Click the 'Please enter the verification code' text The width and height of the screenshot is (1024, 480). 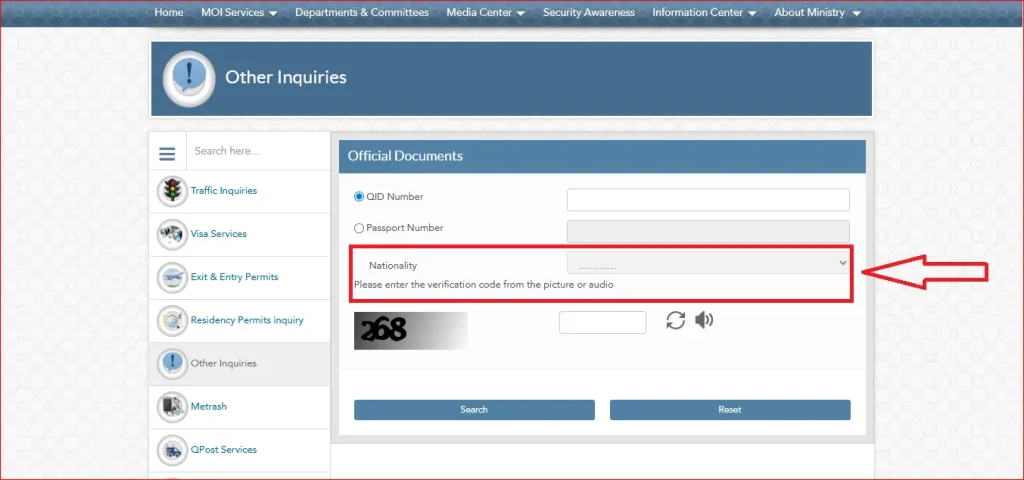484,285
